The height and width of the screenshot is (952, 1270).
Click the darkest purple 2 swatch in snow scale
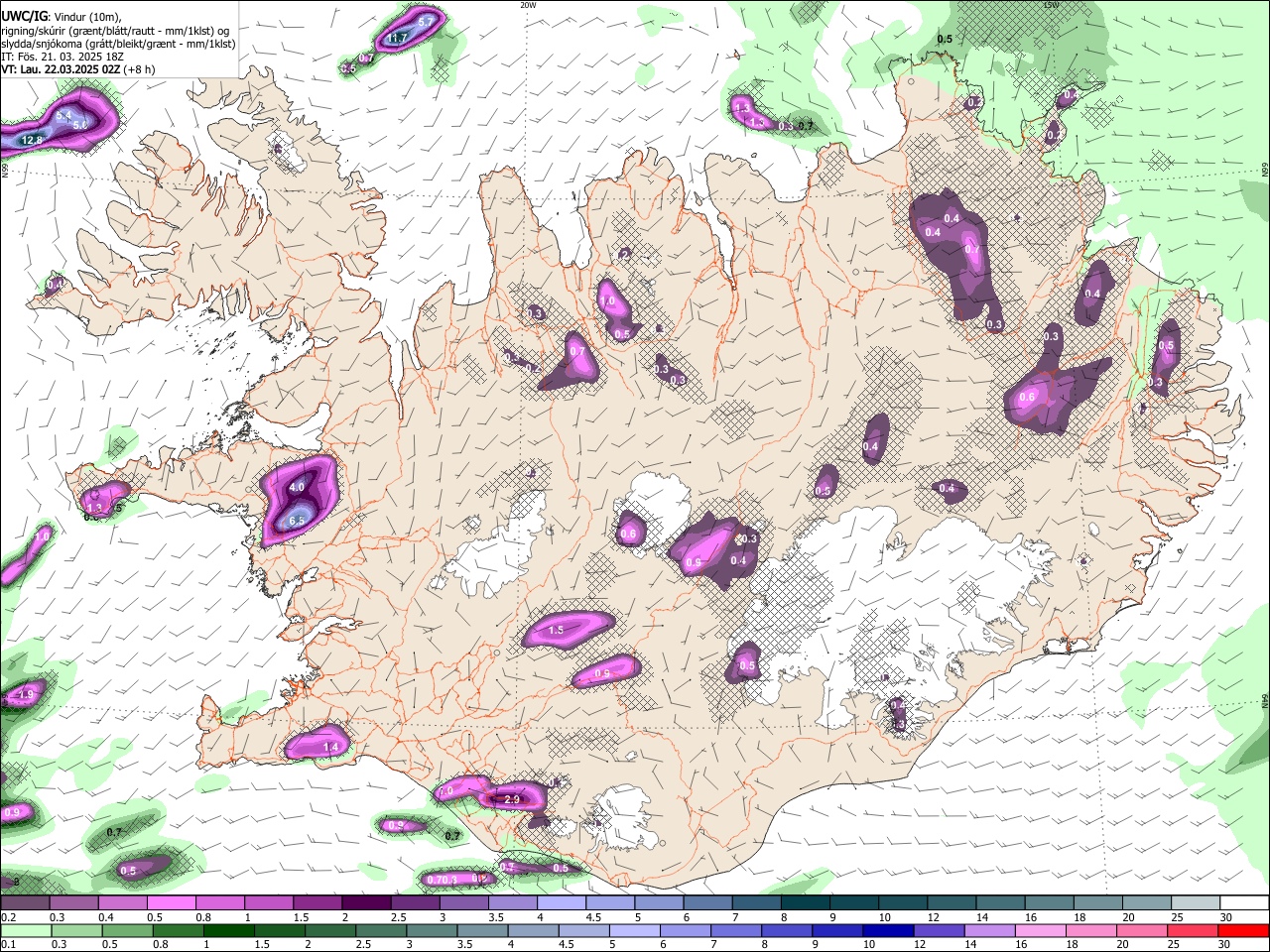366,903
